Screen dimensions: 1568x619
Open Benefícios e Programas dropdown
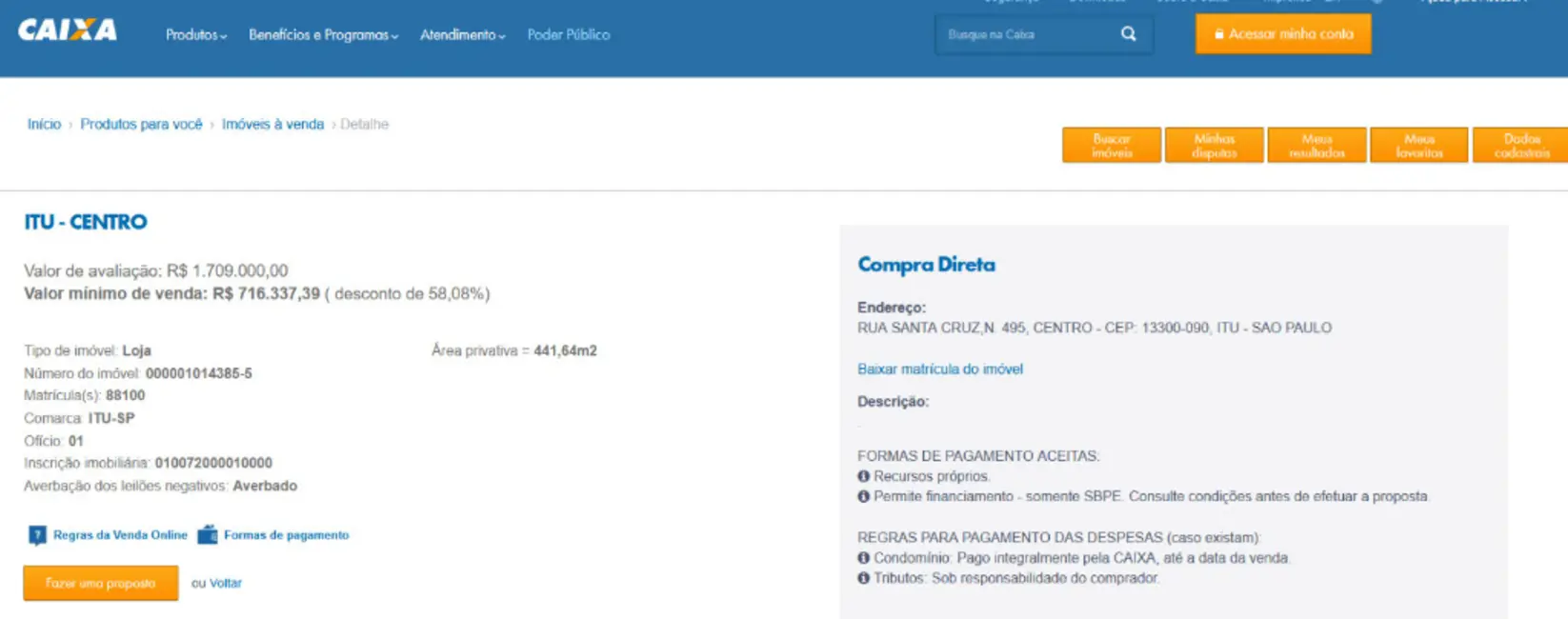point(323,35)
